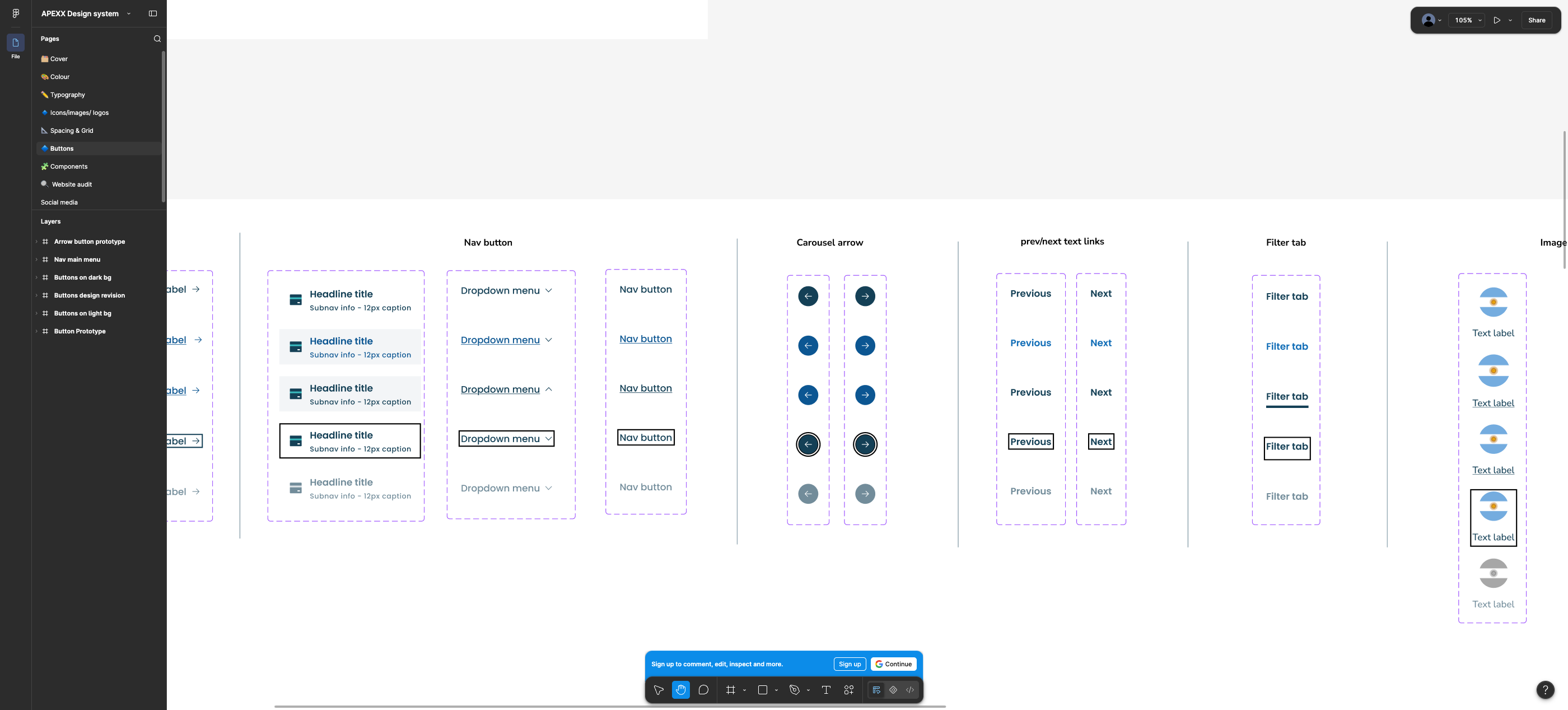1568x710 pixels.
Task: Select the Hand tool
Action: click(x=680, y=690)
